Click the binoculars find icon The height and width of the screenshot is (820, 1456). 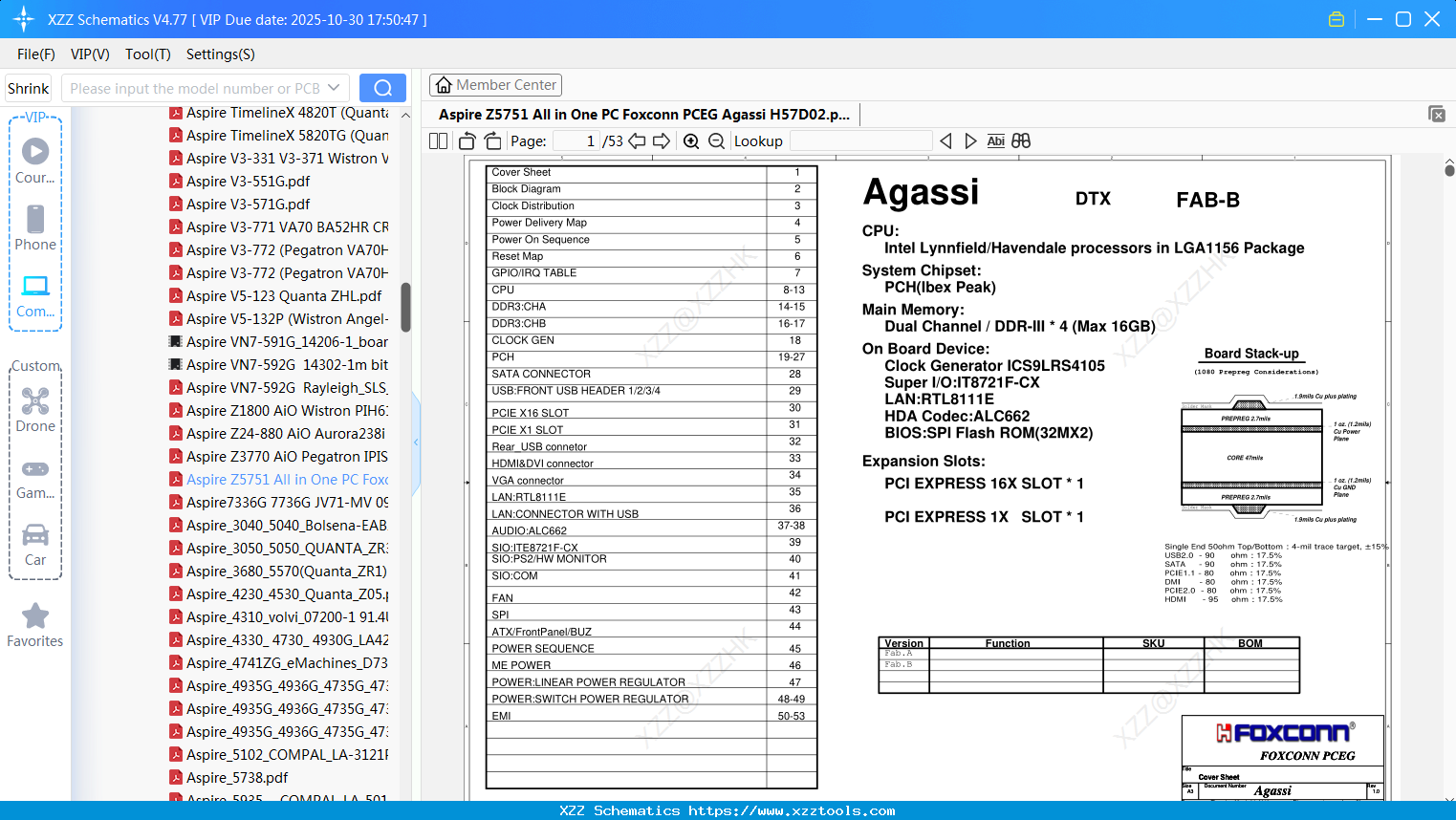pos(1021,141)
